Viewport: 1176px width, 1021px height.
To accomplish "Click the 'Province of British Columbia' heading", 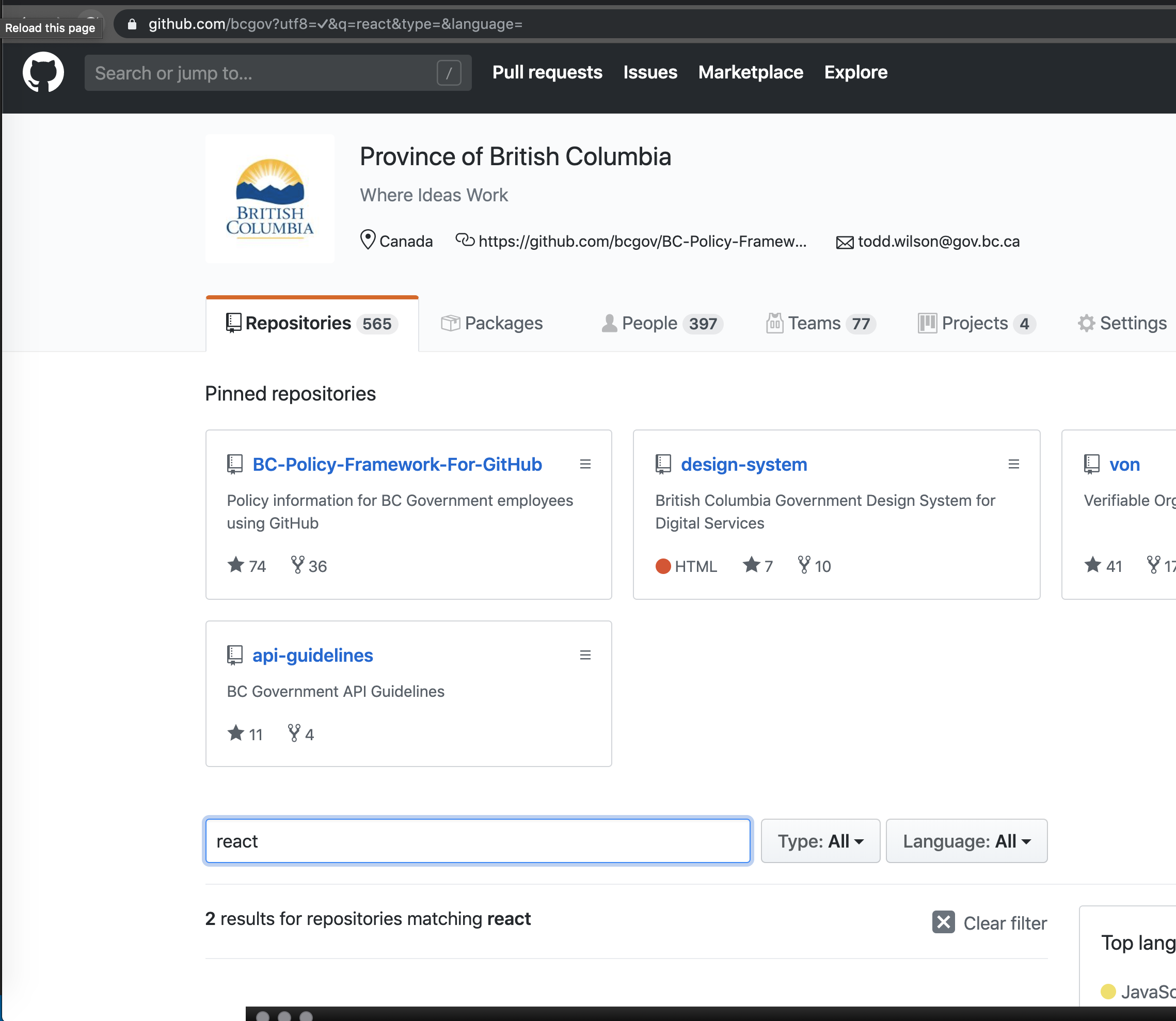I will pos(516,157).
